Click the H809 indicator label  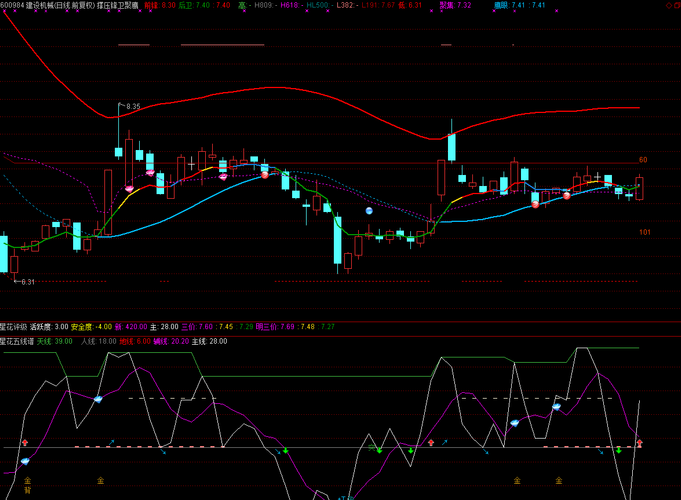tap(263, 5)
